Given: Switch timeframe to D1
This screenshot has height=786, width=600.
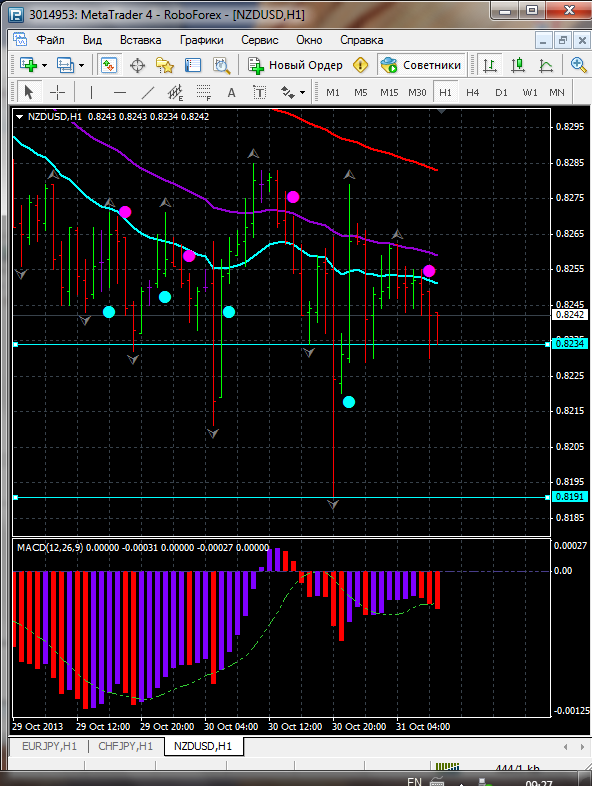Looking at the screenshot, I should [x=501, y=93].
